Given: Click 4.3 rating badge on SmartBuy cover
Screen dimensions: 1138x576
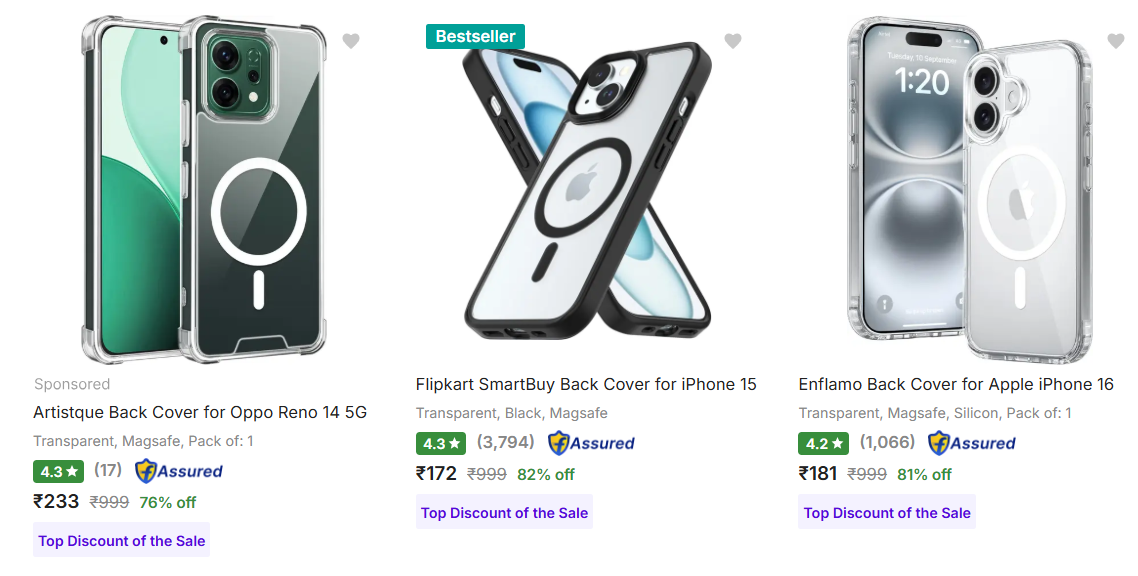Looking at the screenshot, I should click(x=441, y=443).
